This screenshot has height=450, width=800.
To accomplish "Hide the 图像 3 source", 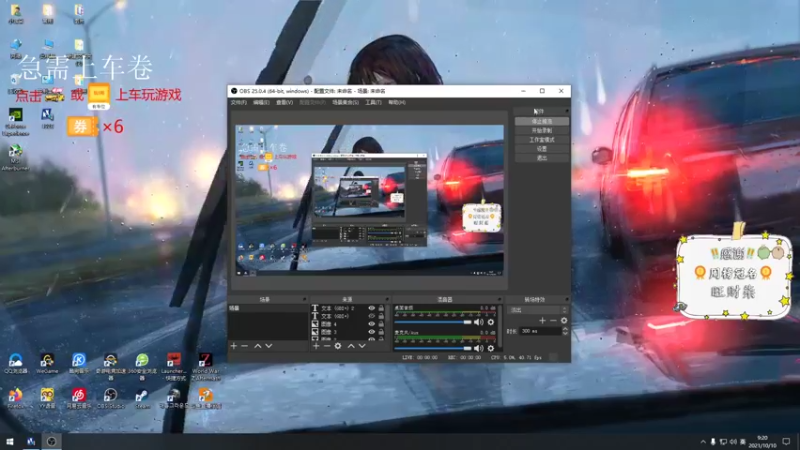I will (x=371, y=332).
